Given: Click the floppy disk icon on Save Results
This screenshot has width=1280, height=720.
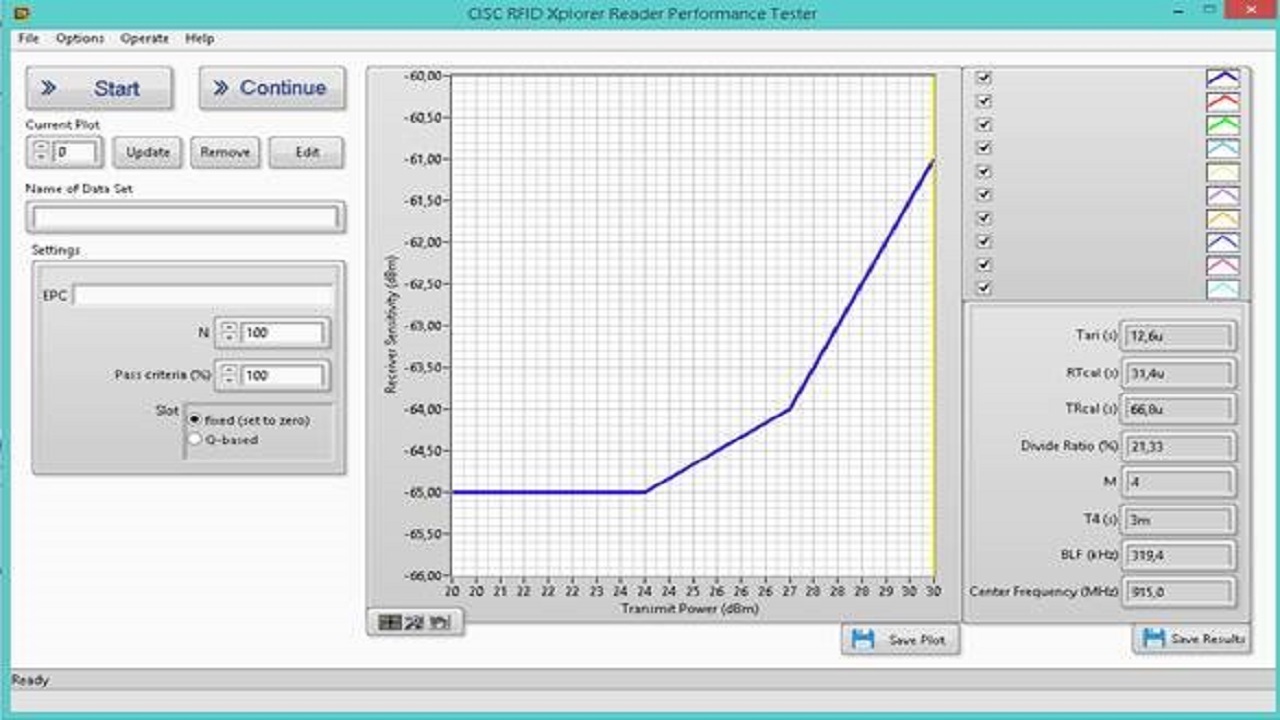Looking at the screenshot, I should point(1153,638).
